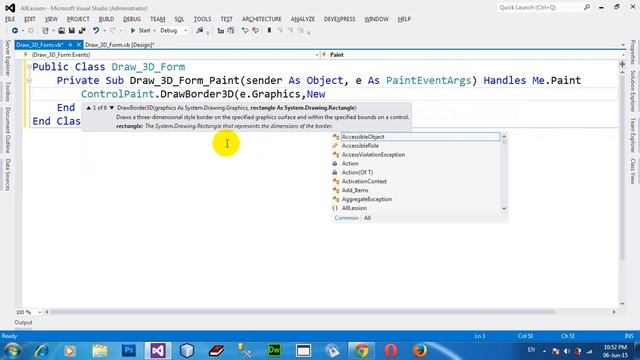
Task: Click the New Project toolbar icon
Action: [45, 31]
